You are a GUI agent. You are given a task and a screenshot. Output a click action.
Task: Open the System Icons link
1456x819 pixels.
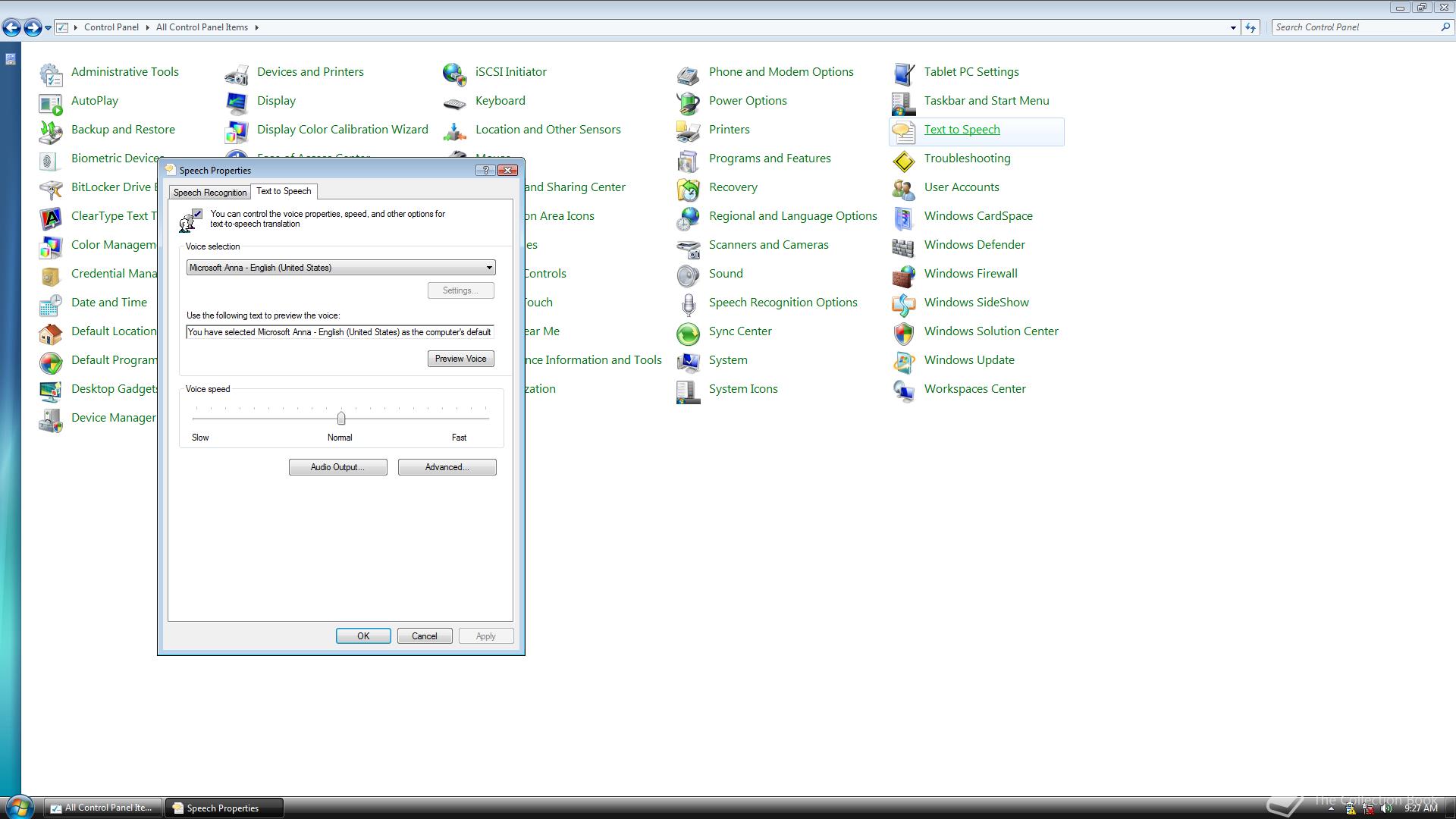point(743,389)
